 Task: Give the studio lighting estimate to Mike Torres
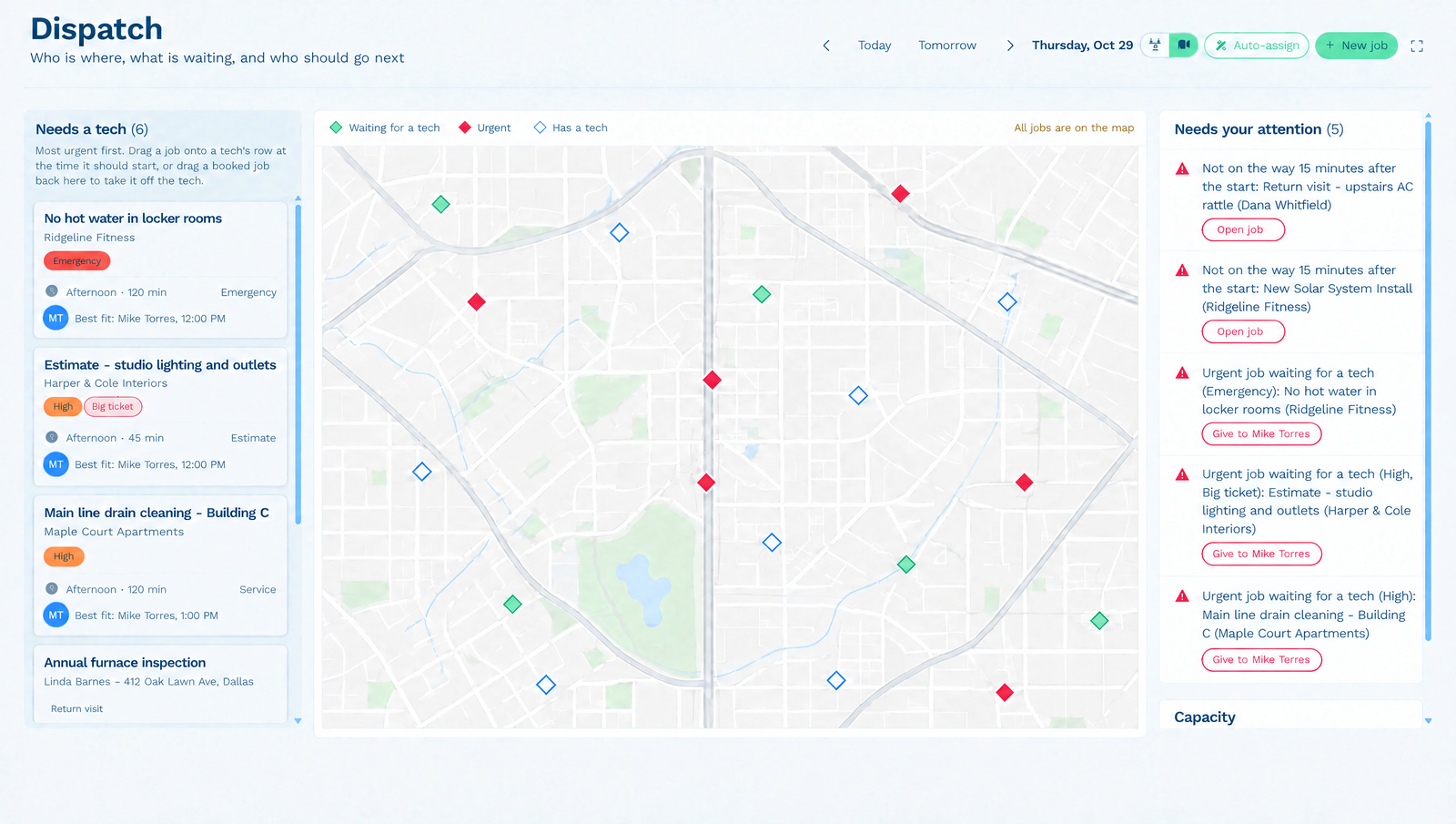1261,554
